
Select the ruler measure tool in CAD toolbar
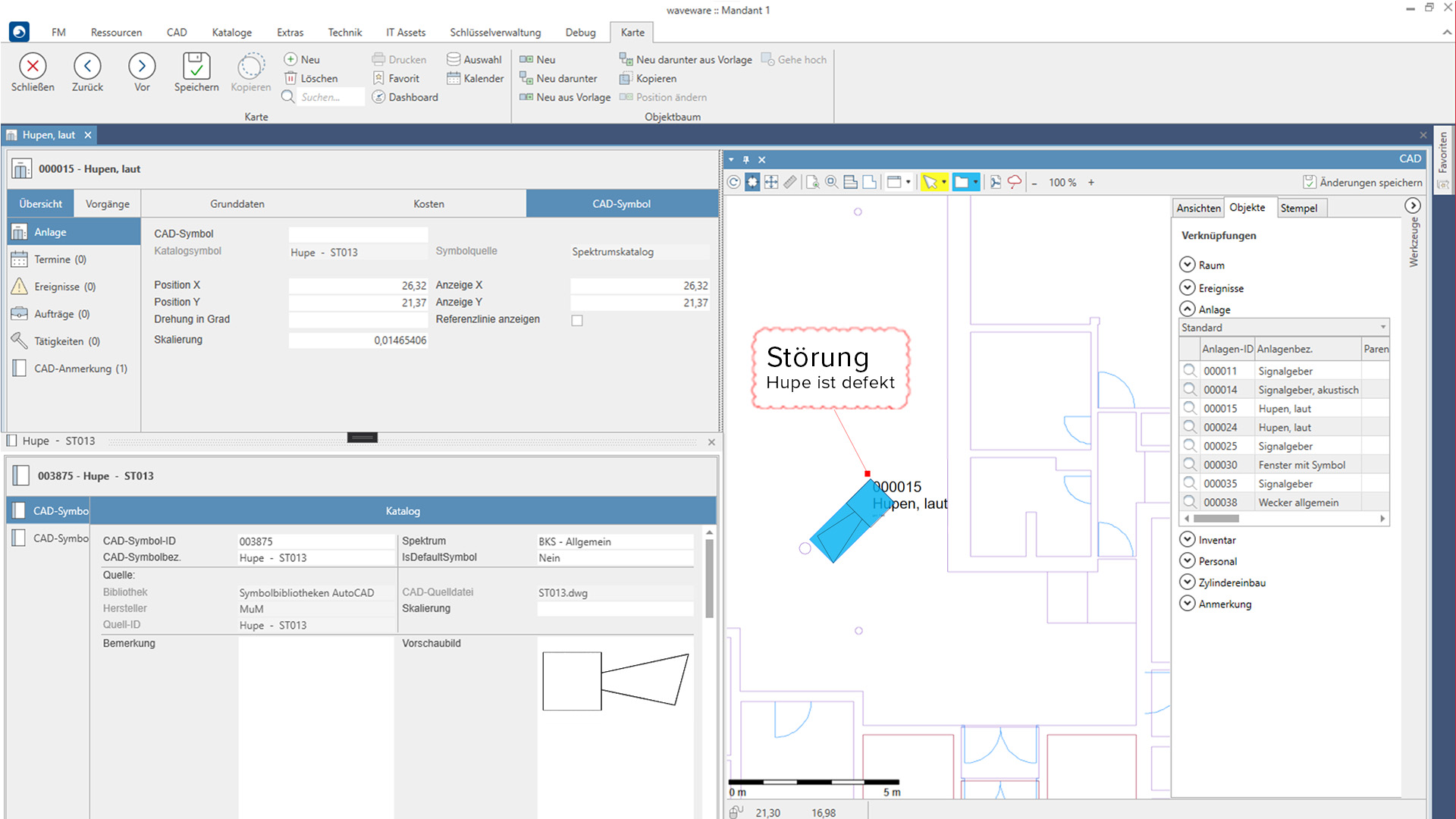point(790,182)
